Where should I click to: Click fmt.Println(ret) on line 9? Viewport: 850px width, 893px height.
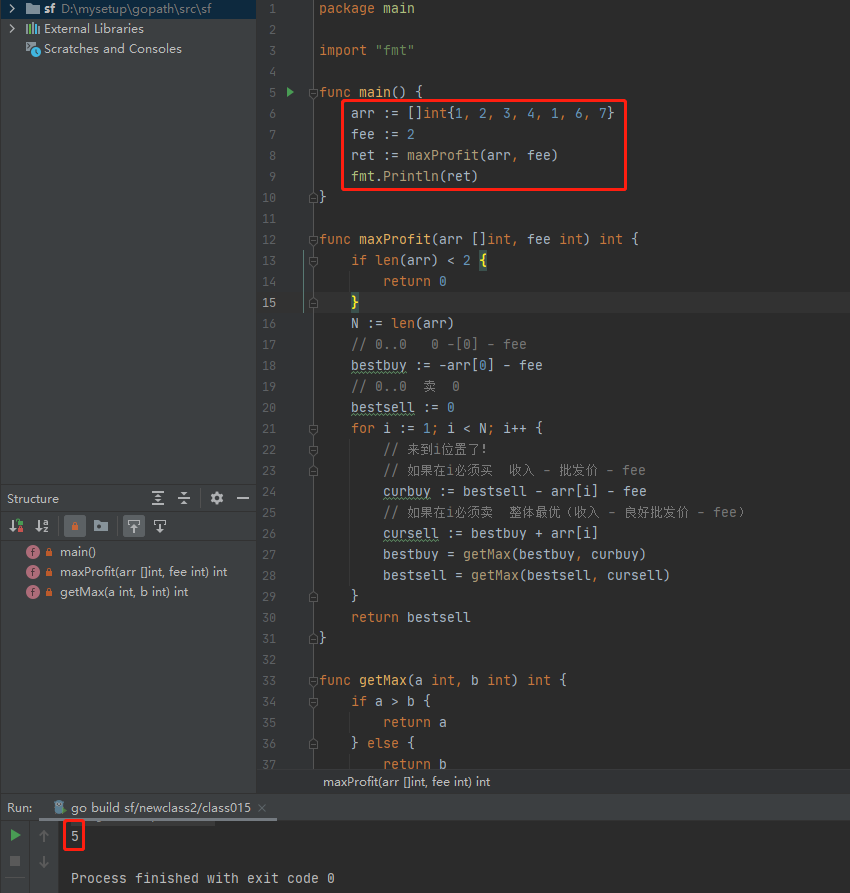pyautogui.click(x=414, y=177)
